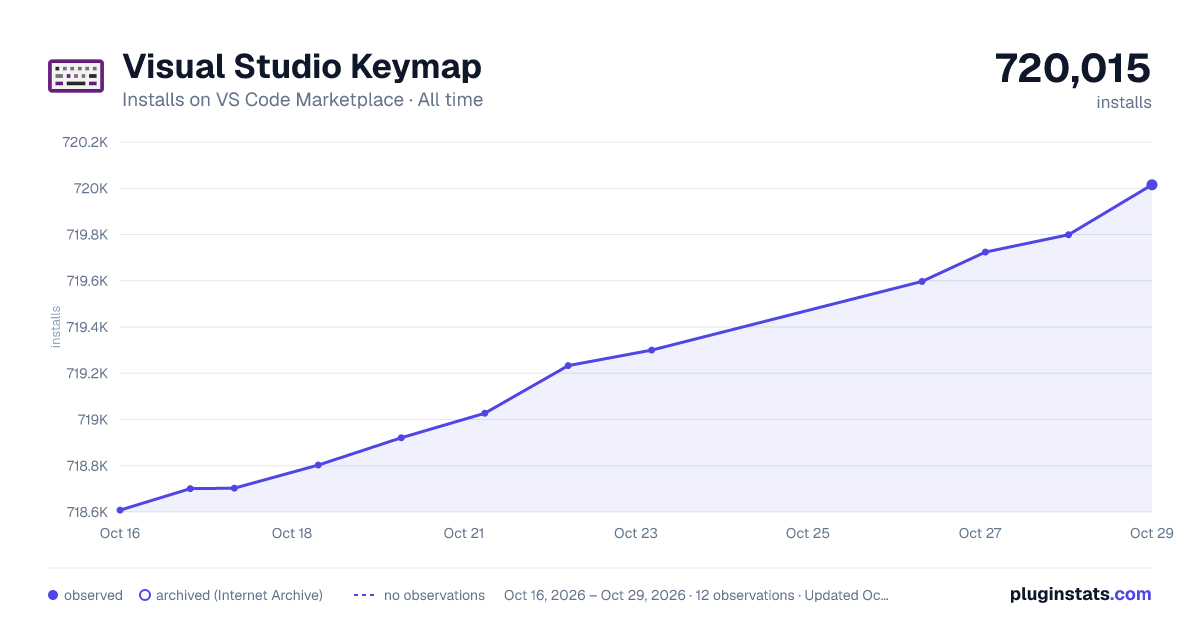Click the 'observed' legend label
Screen dimensions: 1200x630
[x=93, y=595]
